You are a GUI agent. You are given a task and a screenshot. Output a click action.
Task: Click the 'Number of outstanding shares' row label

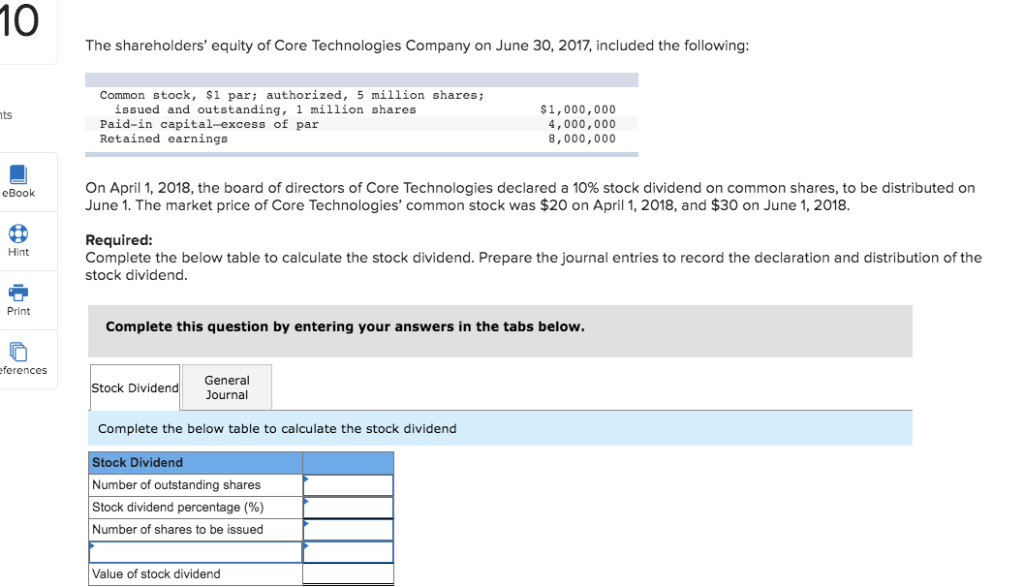pos(176,485)
